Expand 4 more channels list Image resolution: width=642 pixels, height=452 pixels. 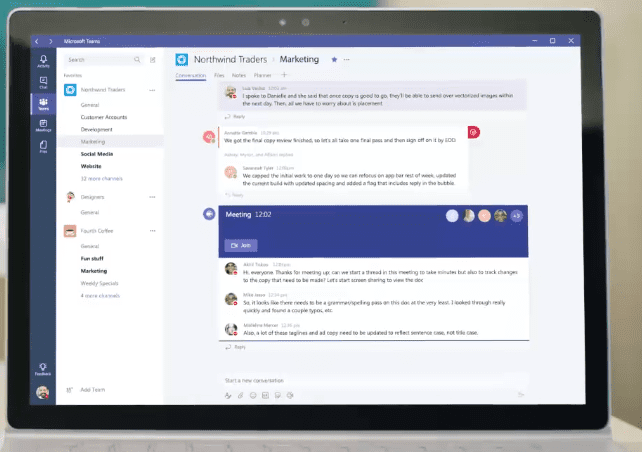100,296
